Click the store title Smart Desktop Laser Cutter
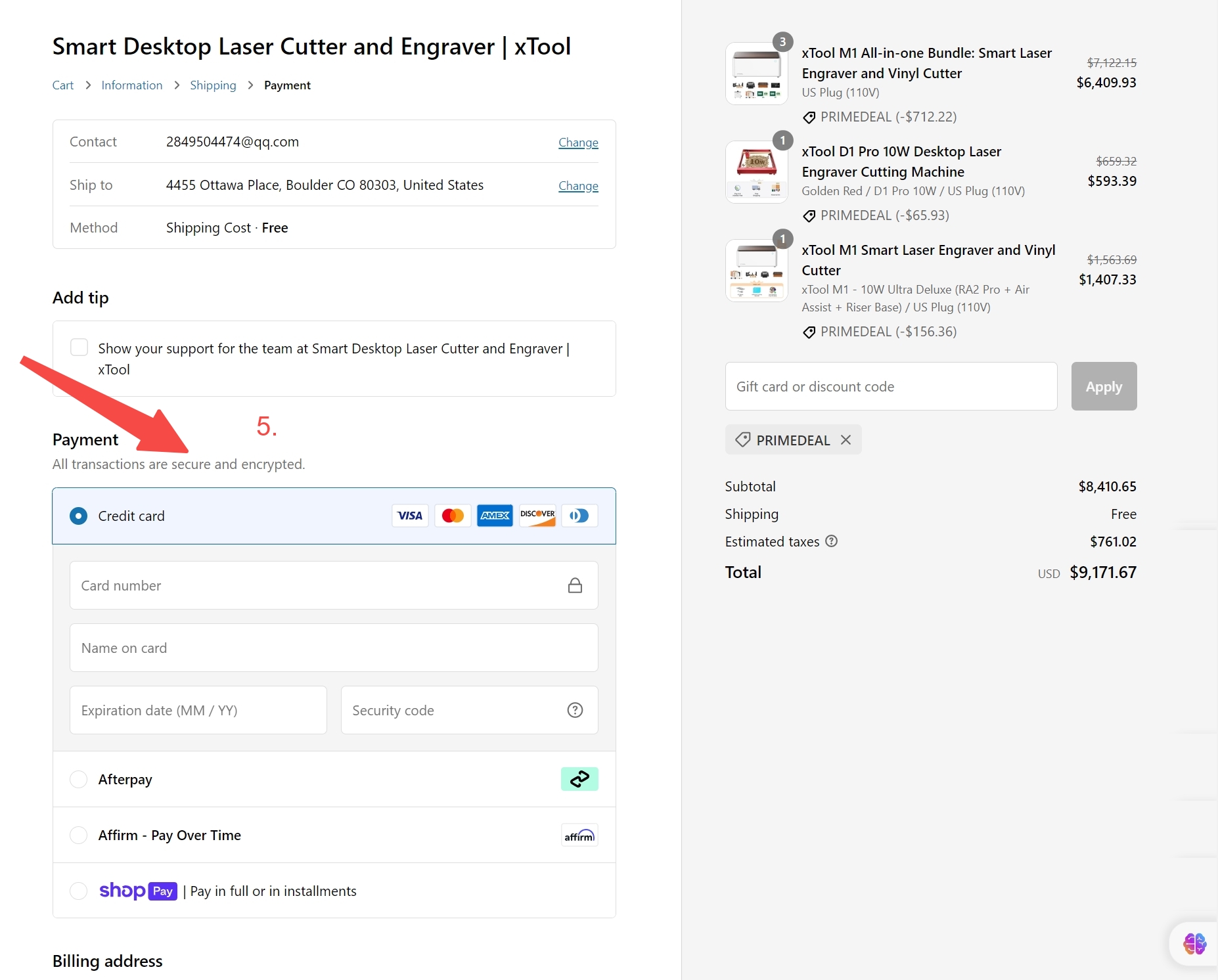Viewport: 1218px width, 980px height. point(311,47)
